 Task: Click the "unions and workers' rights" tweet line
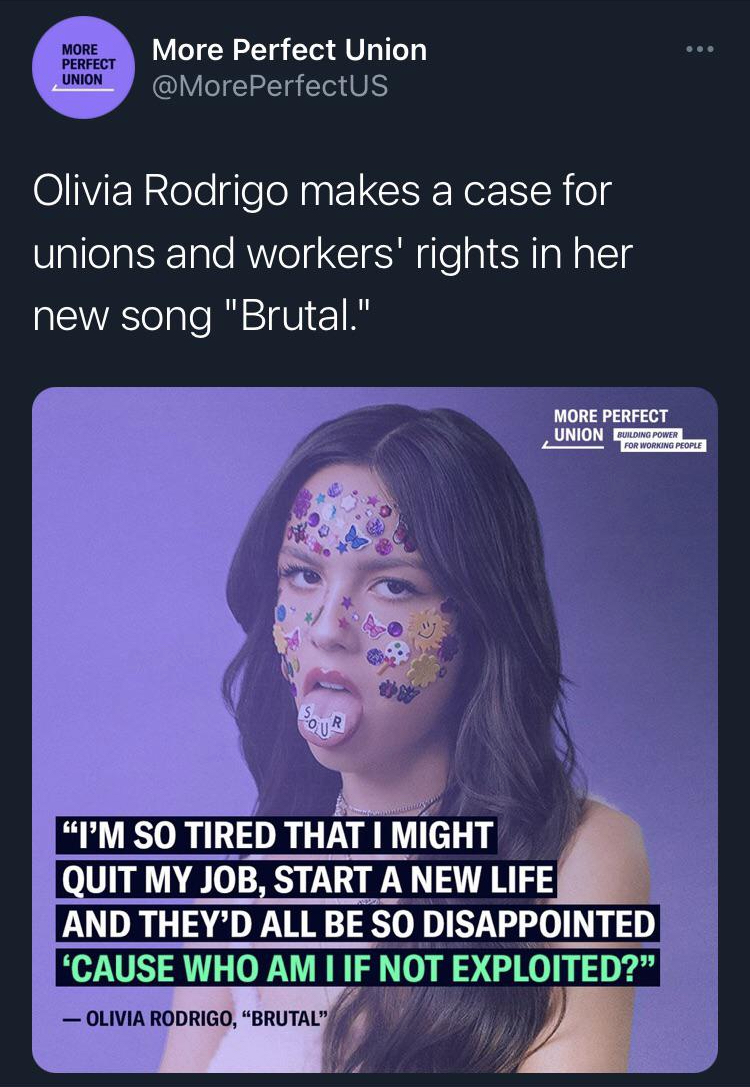coord(332,253)
